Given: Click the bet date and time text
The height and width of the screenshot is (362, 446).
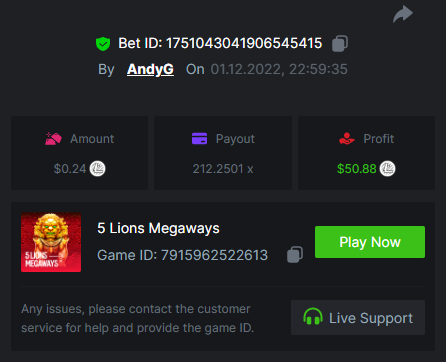Looking at the screenshot, I should (279, 69).
